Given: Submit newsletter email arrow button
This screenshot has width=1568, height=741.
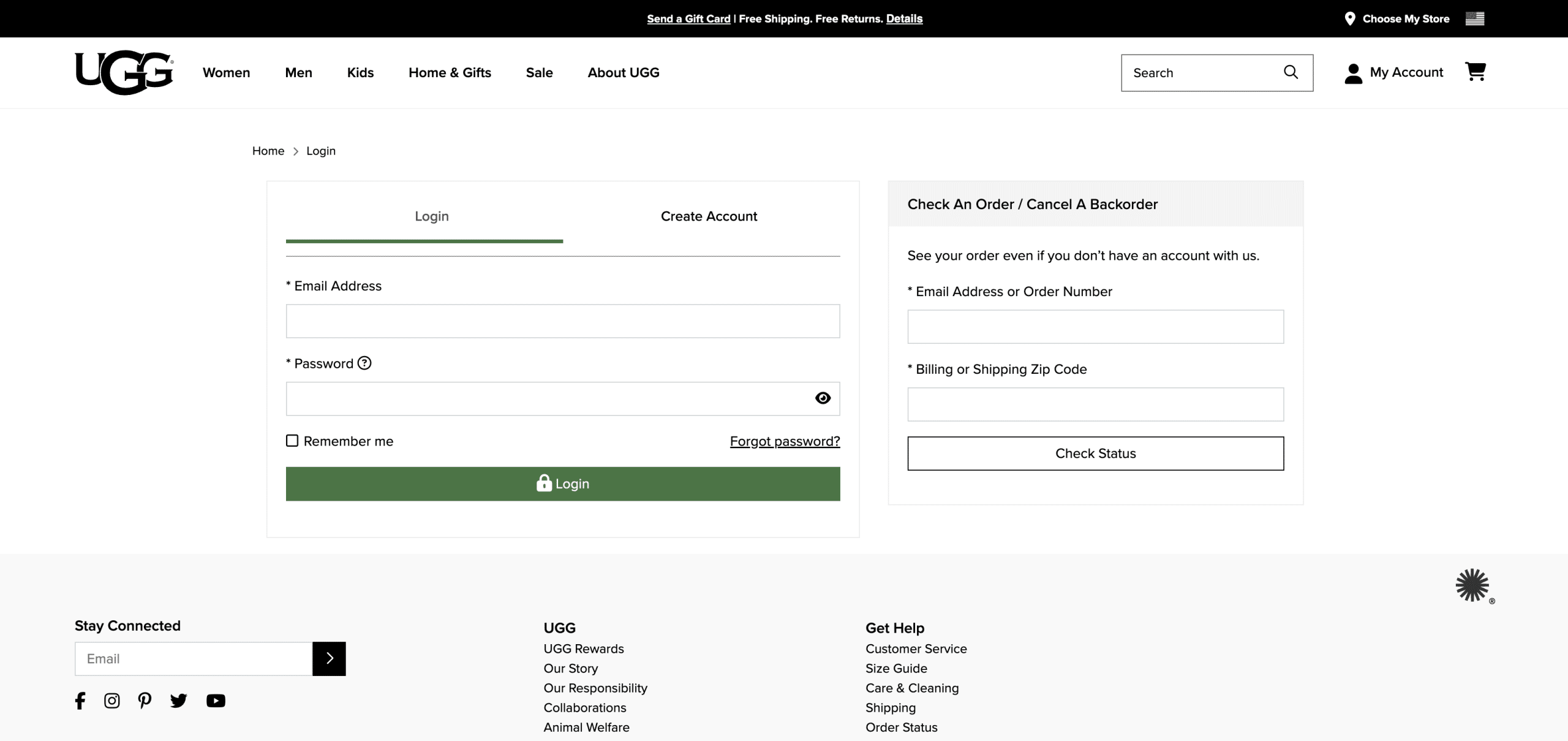Looking at the screenshot, I should (x=329, y=659).
